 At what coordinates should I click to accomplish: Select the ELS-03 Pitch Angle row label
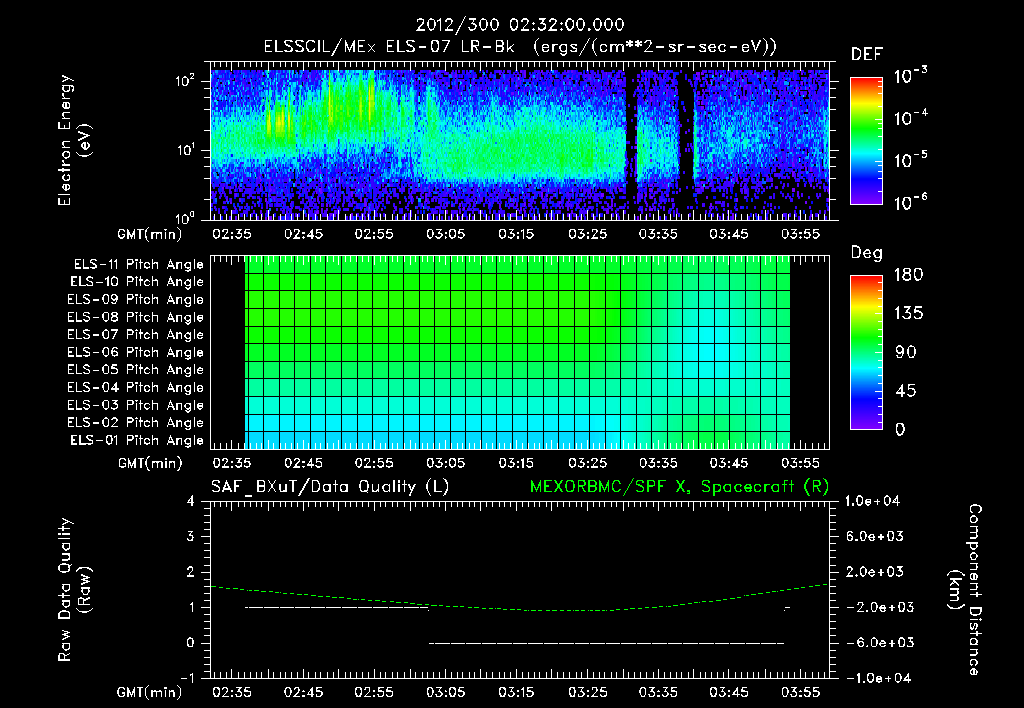coord(135,405)
